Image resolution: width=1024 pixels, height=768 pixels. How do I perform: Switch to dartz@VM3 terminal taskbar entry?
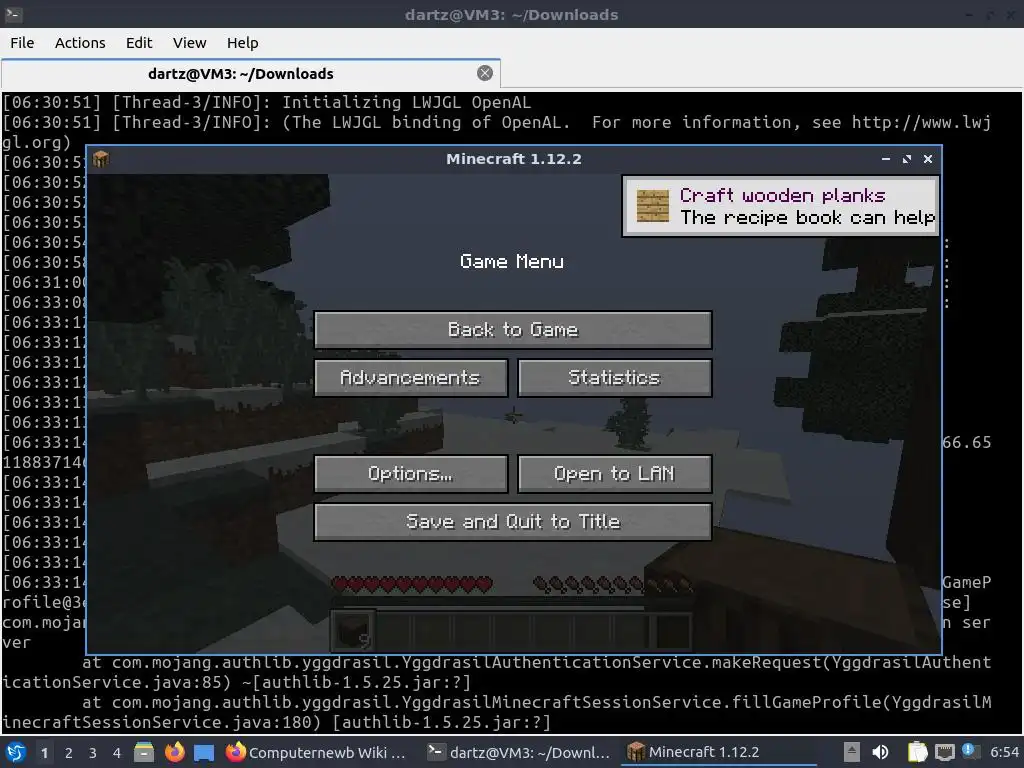pos(519,752)
